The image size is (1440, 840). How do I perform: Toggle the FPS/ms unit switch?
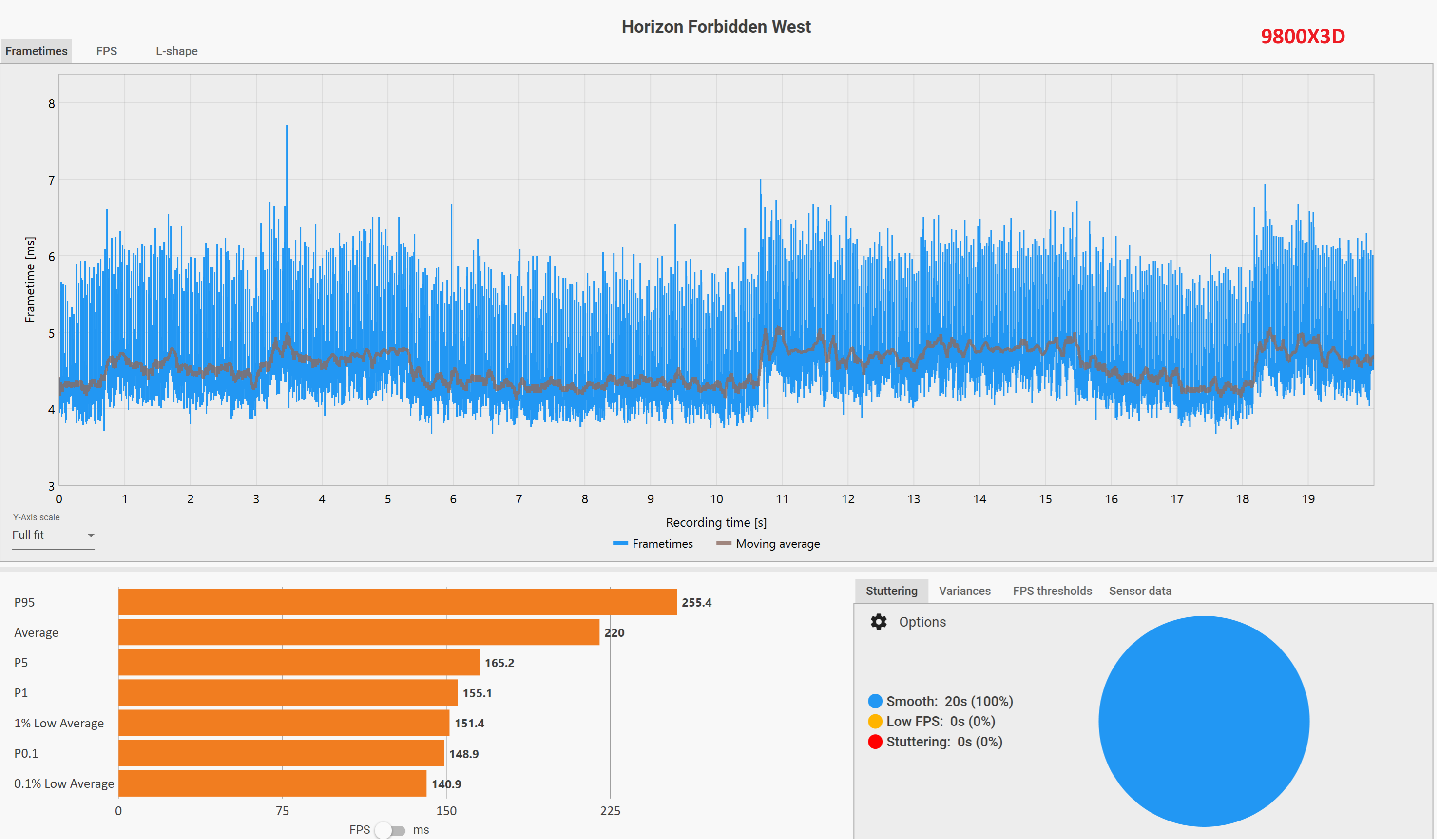coord(390,830)
